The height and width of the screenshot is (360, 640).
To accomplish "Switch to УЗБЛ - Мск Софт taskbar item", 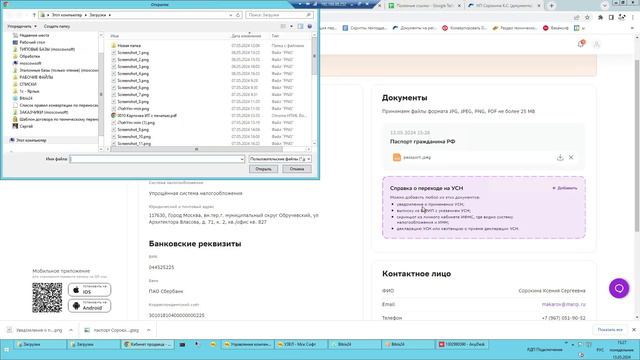I will [x=300, y=345].
